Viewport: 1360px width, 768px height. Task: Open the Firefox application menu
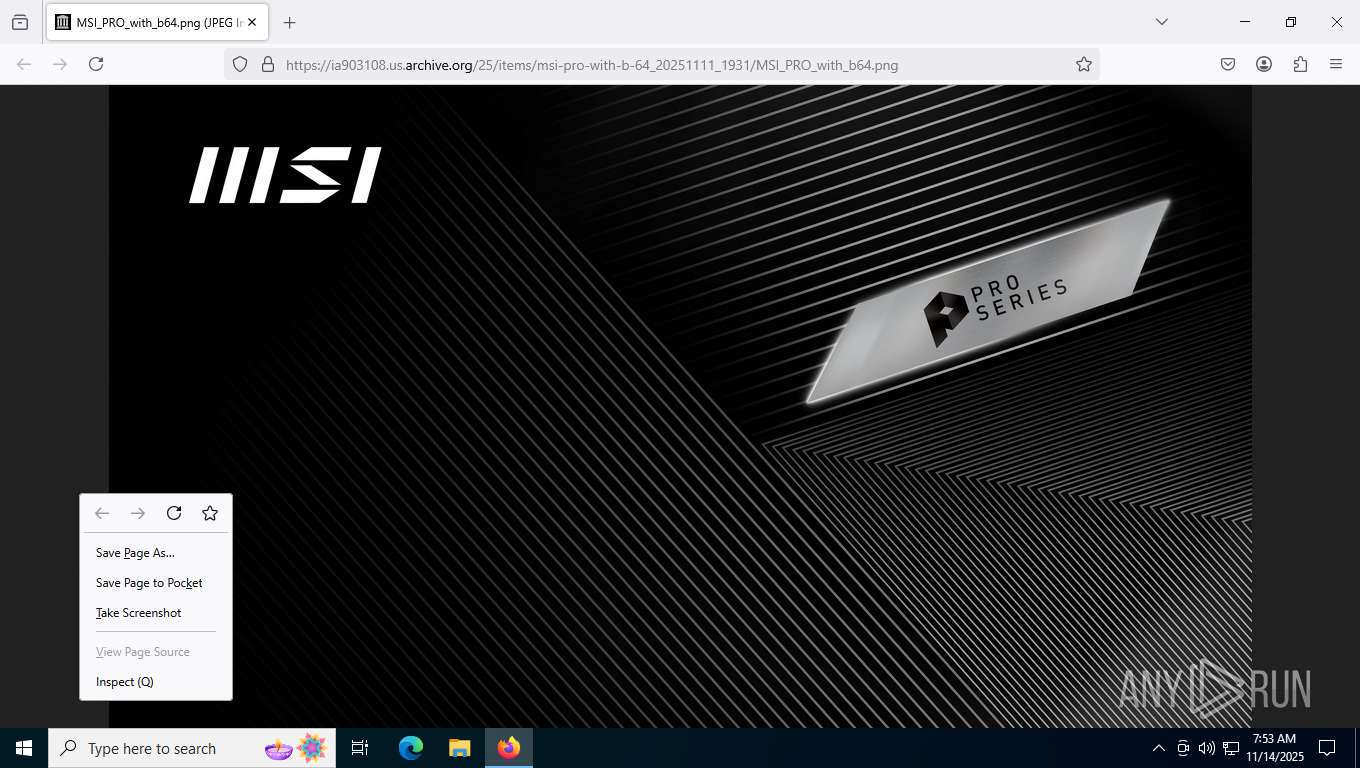click(1336, 64)
